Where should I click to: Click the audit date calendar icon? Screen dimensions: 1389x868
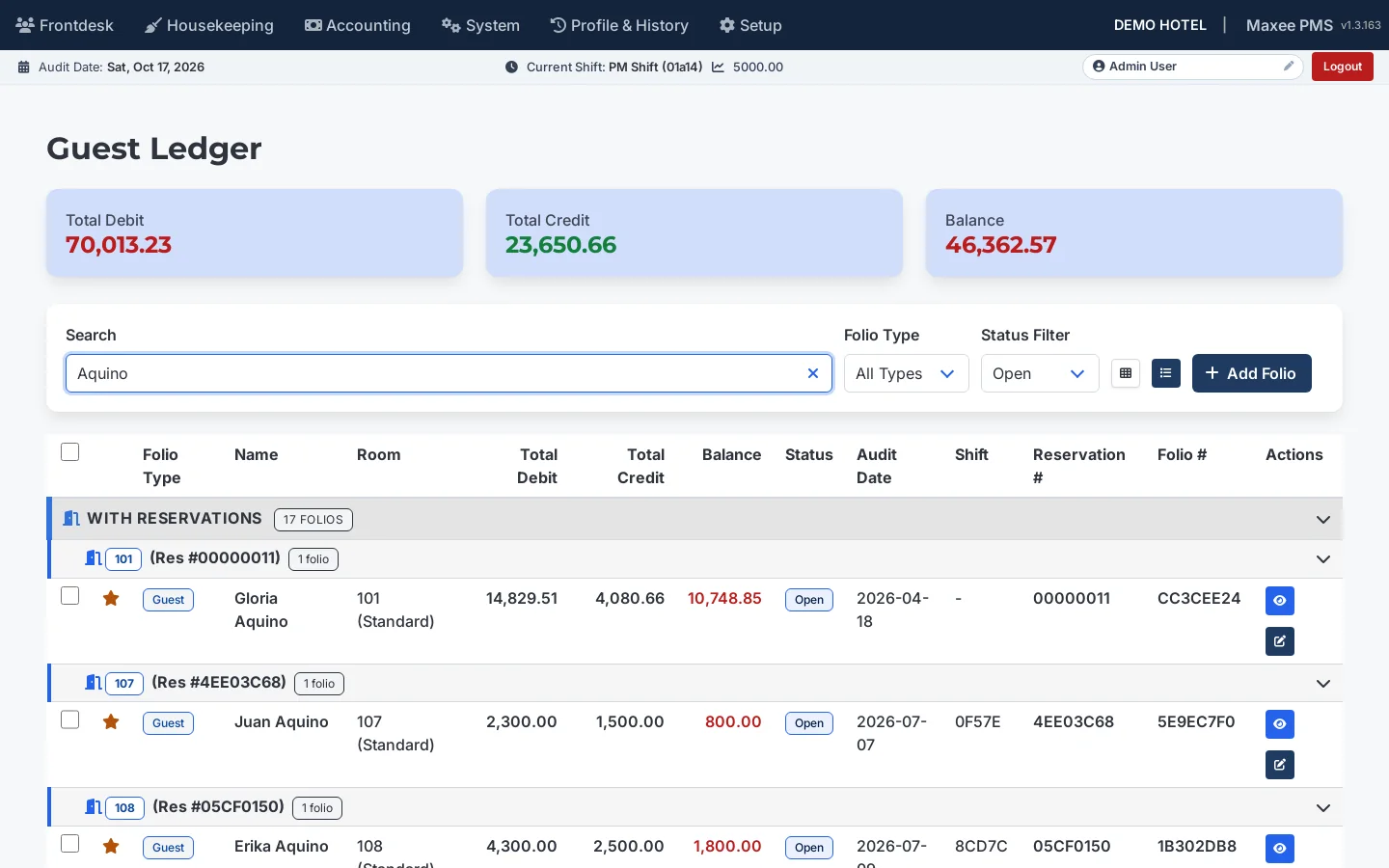24,68
